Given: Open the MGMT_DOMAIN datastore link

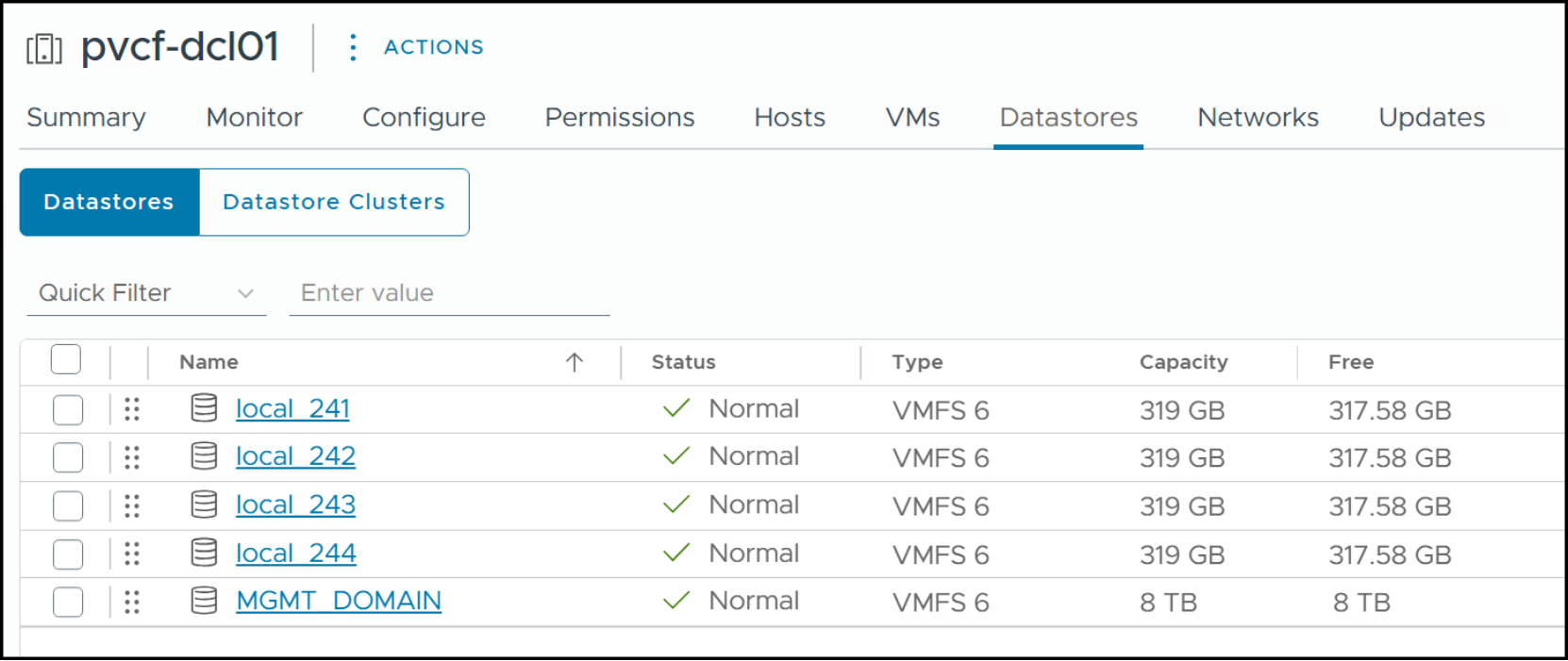Looking at the screenshot, I should tap(339, 601).
